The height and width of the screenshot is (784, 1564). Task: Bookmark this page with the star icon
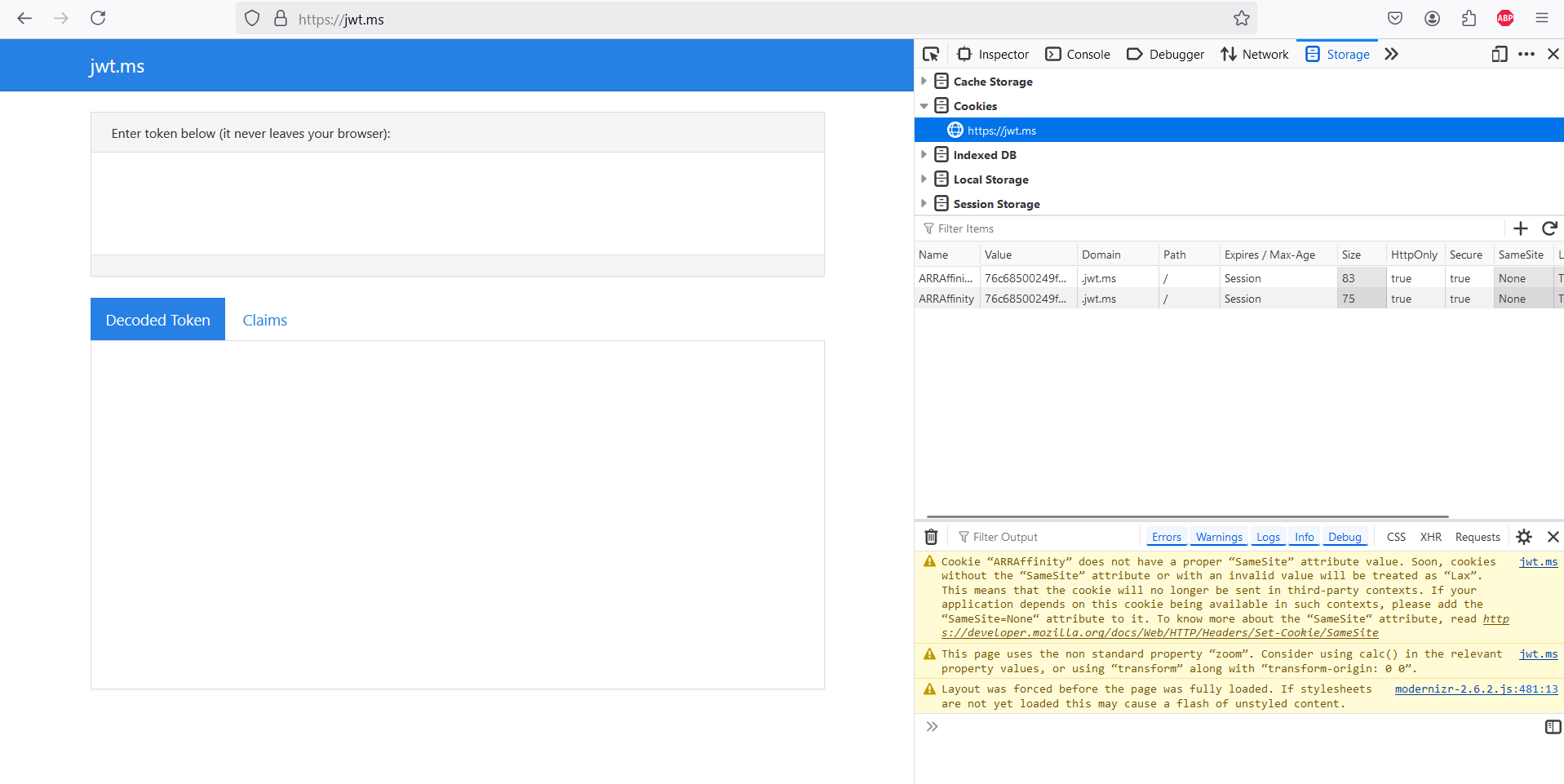pyautogui.click(x=1242, y=18)
